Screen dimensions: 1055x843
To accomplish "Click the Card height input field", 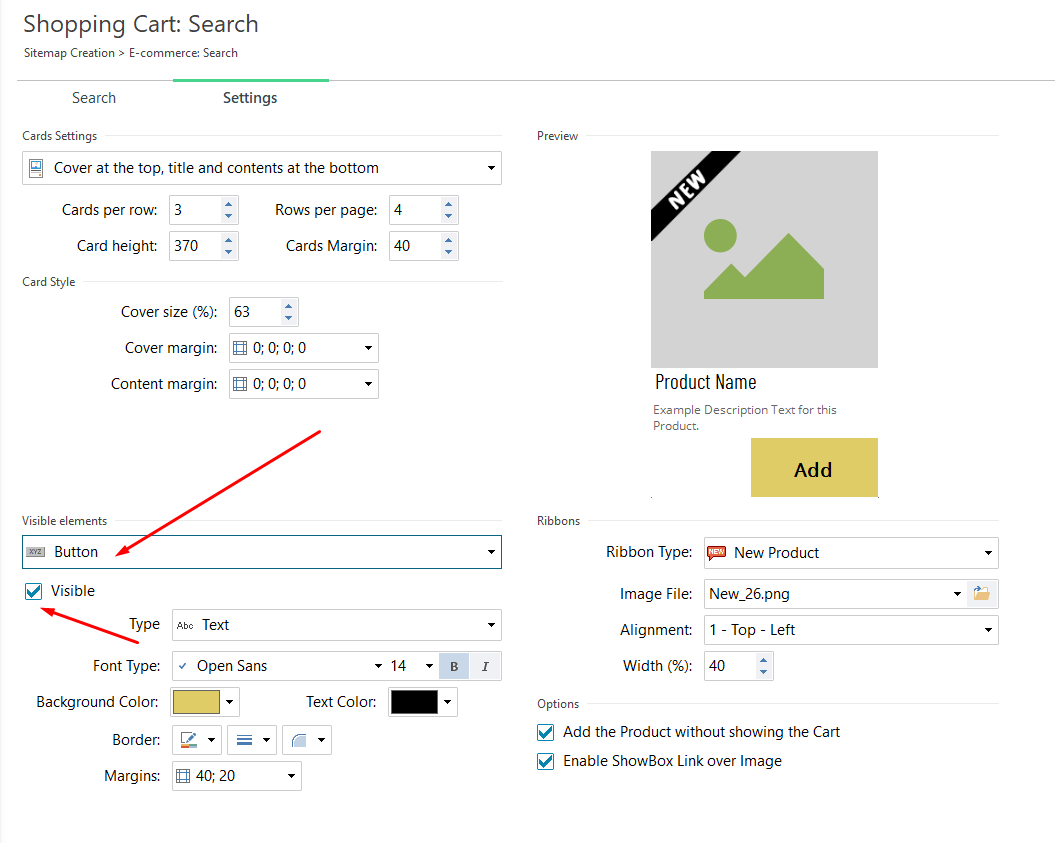I will coord(195,246).
